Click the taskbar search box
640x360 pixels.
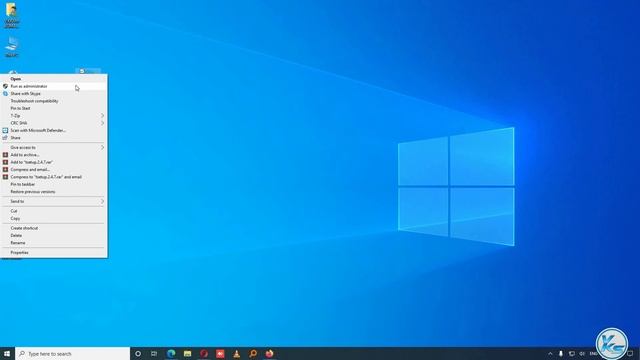pyautogui.click(x=73, y=353)
